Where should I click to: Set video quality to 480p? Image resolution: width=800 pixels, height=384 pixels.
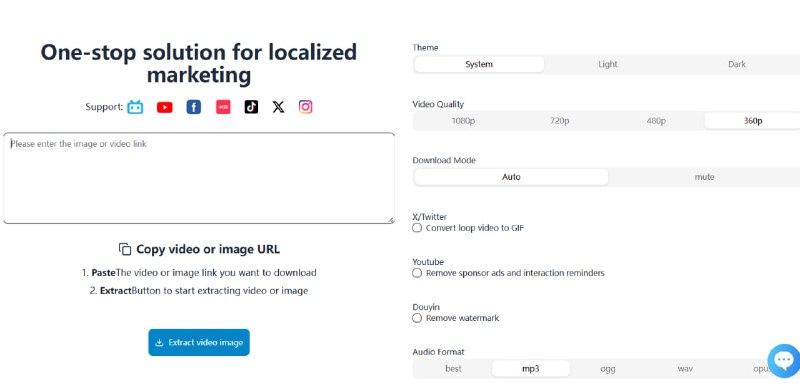point(656,121)
